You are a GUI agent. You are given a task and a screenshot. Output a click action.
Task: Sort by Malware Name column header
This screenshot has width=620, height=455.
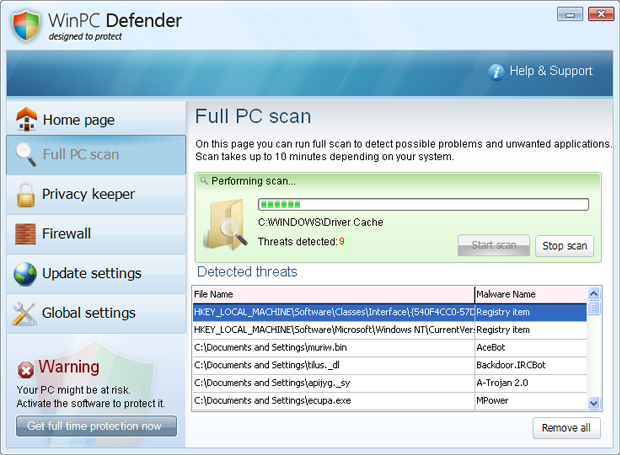[x=531, y=295]
